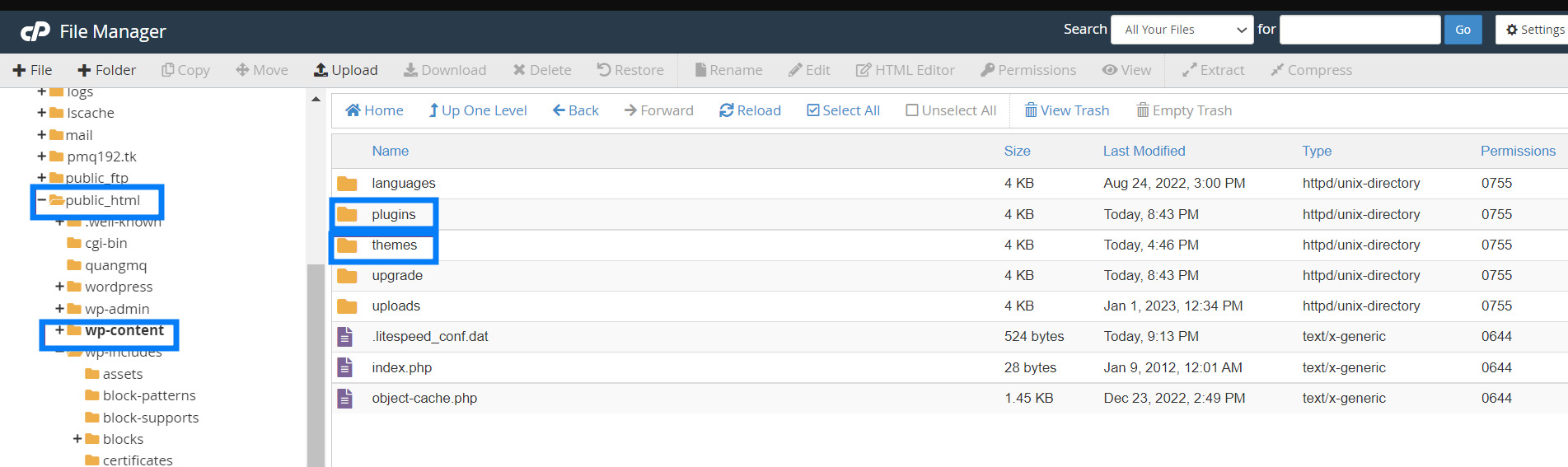Expand the wp-content tree folder
The height and width of the screenshot is (467, 1568).
tap(59, 329)
